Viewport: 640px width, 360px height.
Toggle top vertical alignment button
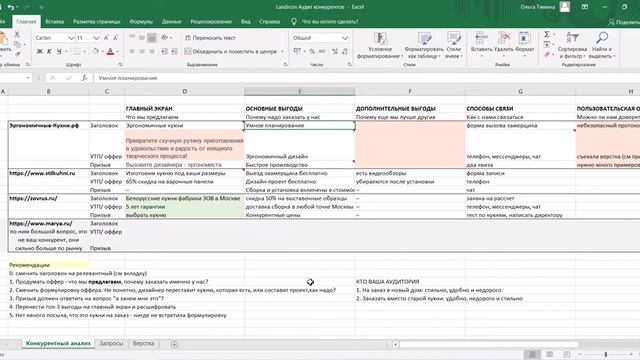[132, 38]
